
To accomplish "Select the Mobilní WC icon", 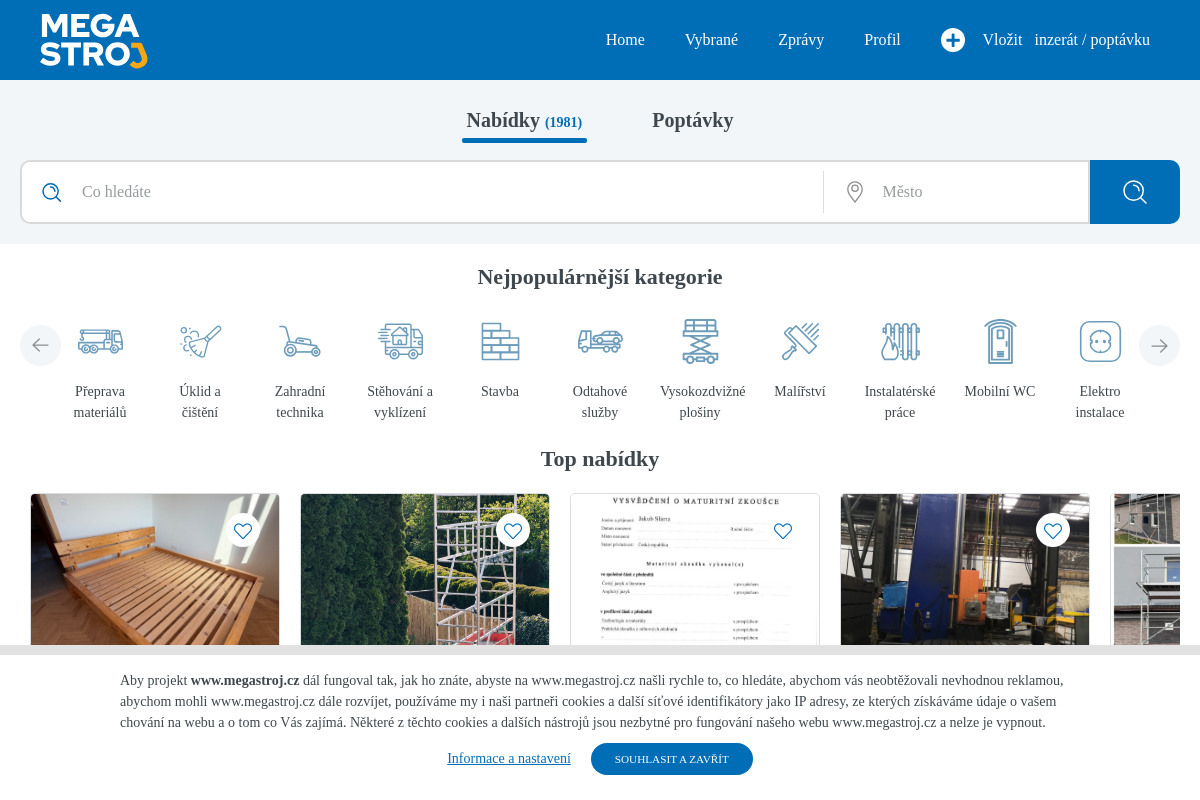I will pyautogui.click(x=1000, y=341).
